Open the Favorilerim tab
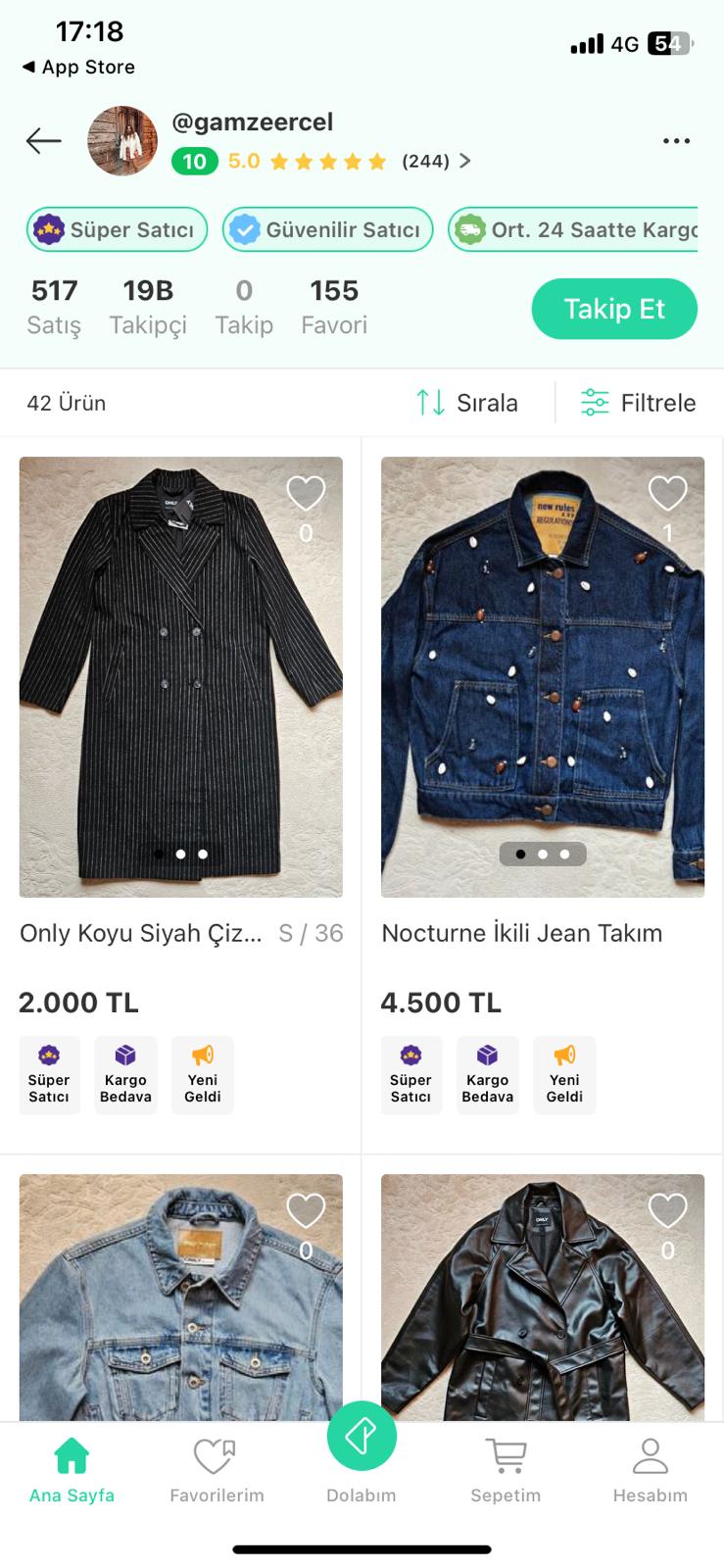Screen dimensions: 724x1568 217,1468
